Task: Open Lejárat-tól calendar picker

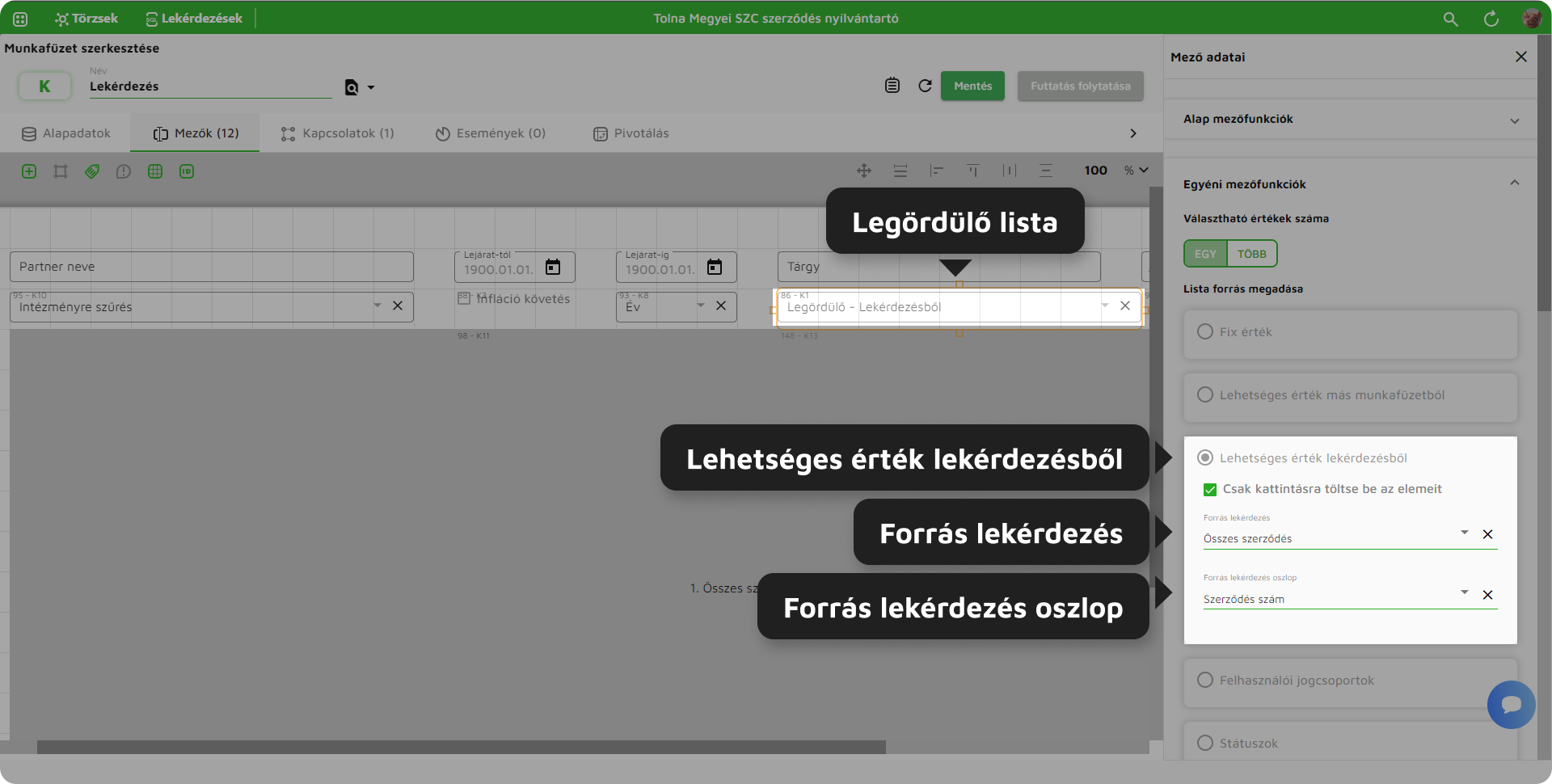Action: (x=553, y=267)
